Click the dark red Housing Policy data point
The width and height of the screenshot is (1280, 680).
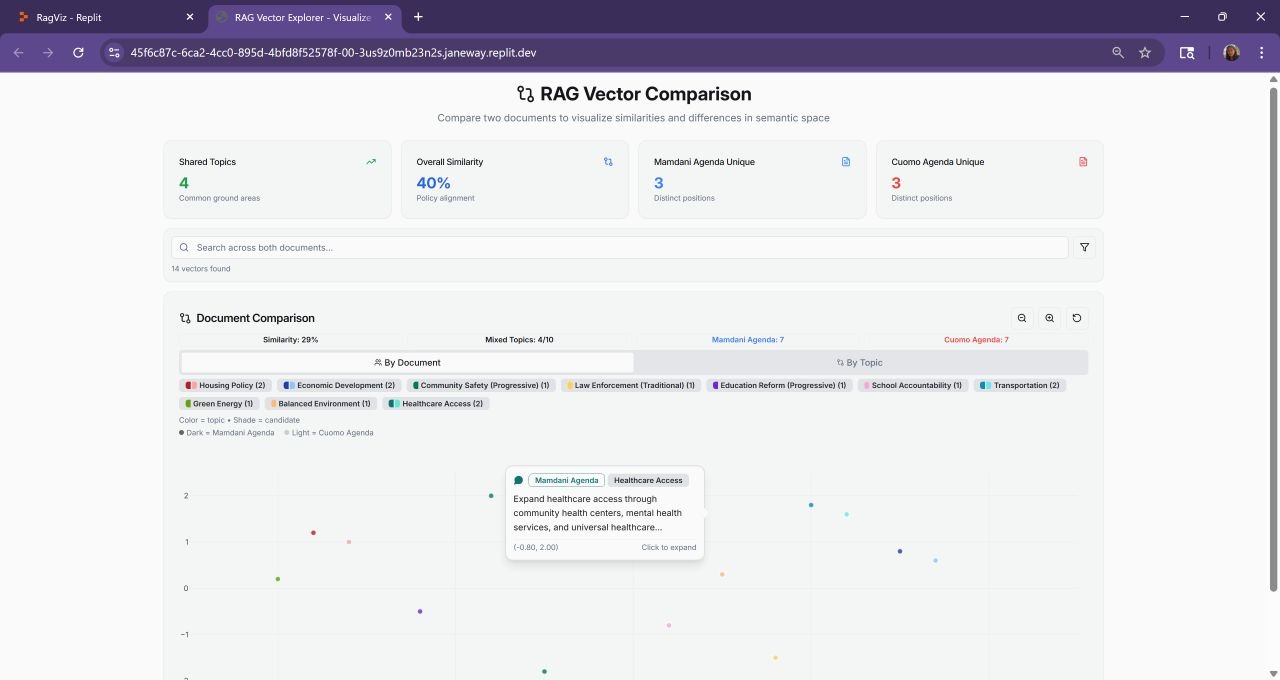click(313, 533)
